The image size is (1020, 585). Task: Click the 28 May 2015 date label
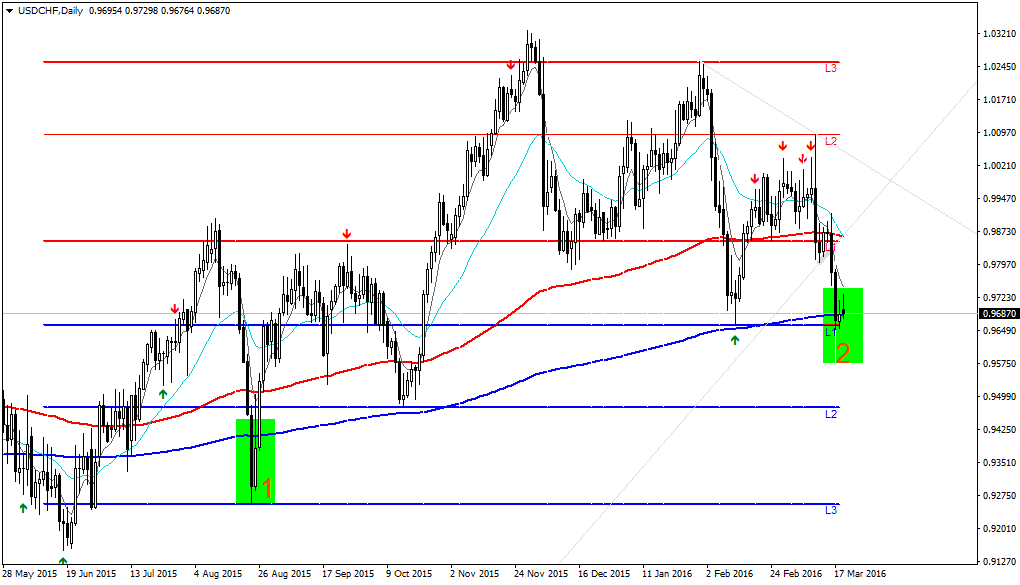coord(29,574)
